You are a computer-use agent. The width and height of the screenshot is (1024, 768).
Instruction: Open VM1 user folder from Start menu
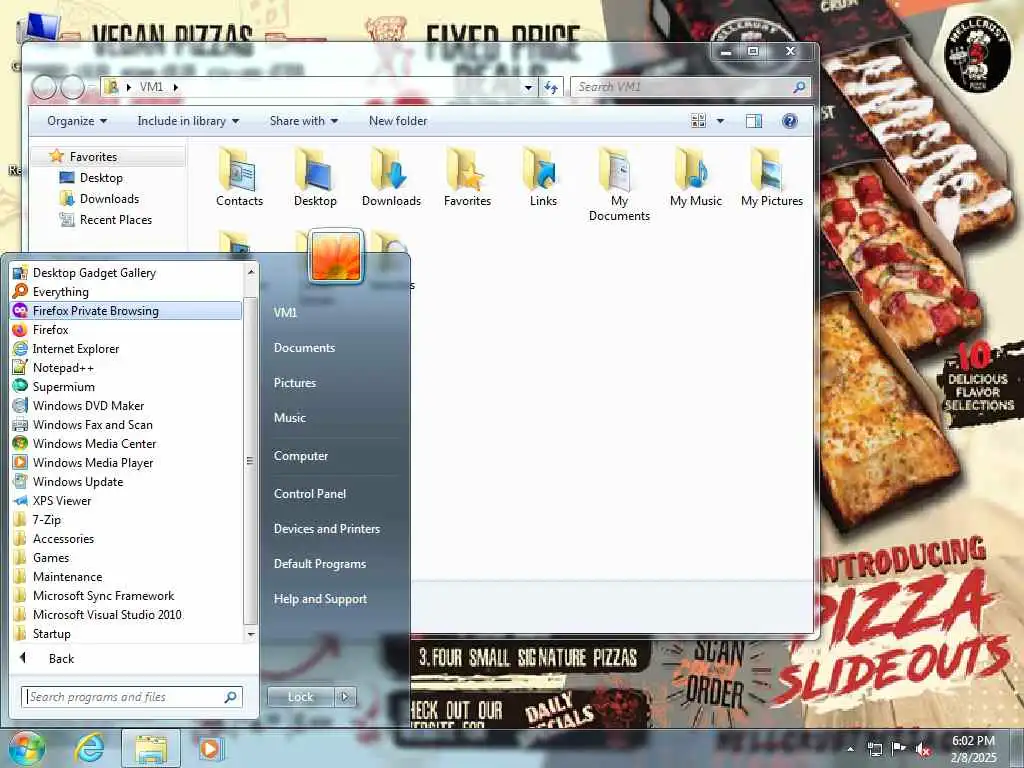pos(285,312)
